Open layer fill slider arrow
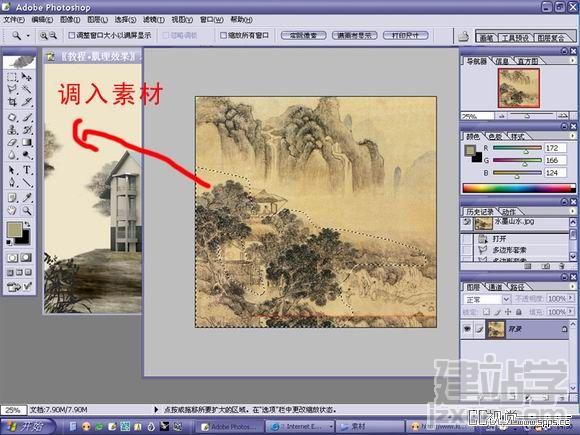 (x=571, y=312)
